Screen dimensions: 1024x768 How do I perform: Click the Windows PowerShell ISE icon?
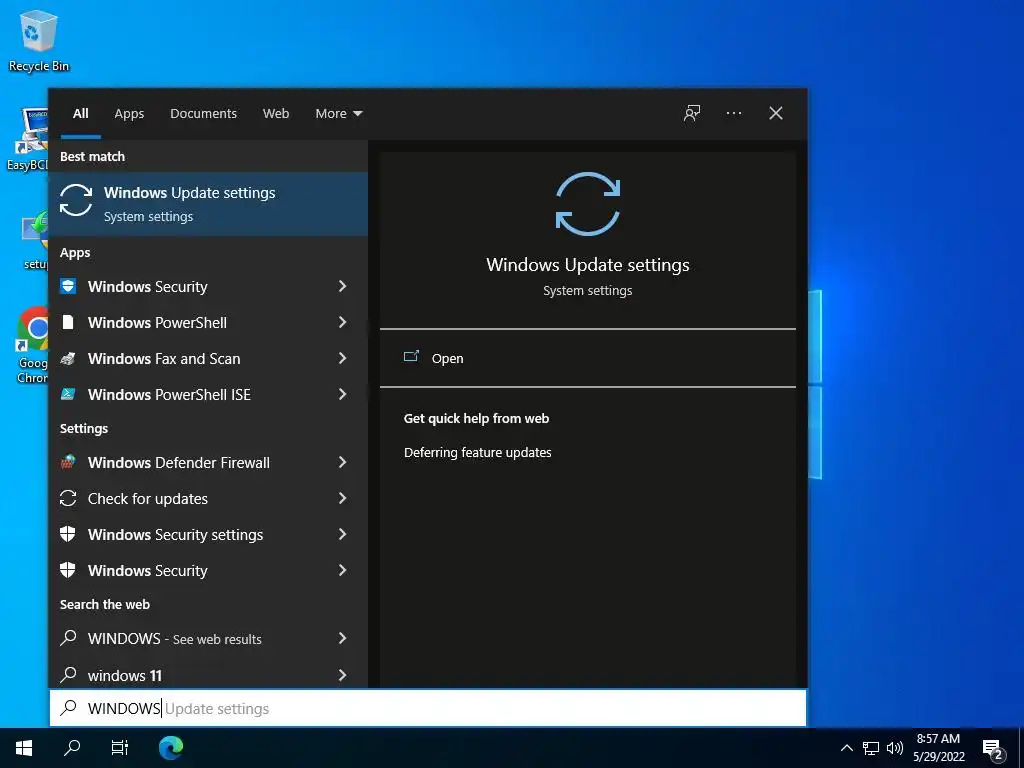point(68,394)
